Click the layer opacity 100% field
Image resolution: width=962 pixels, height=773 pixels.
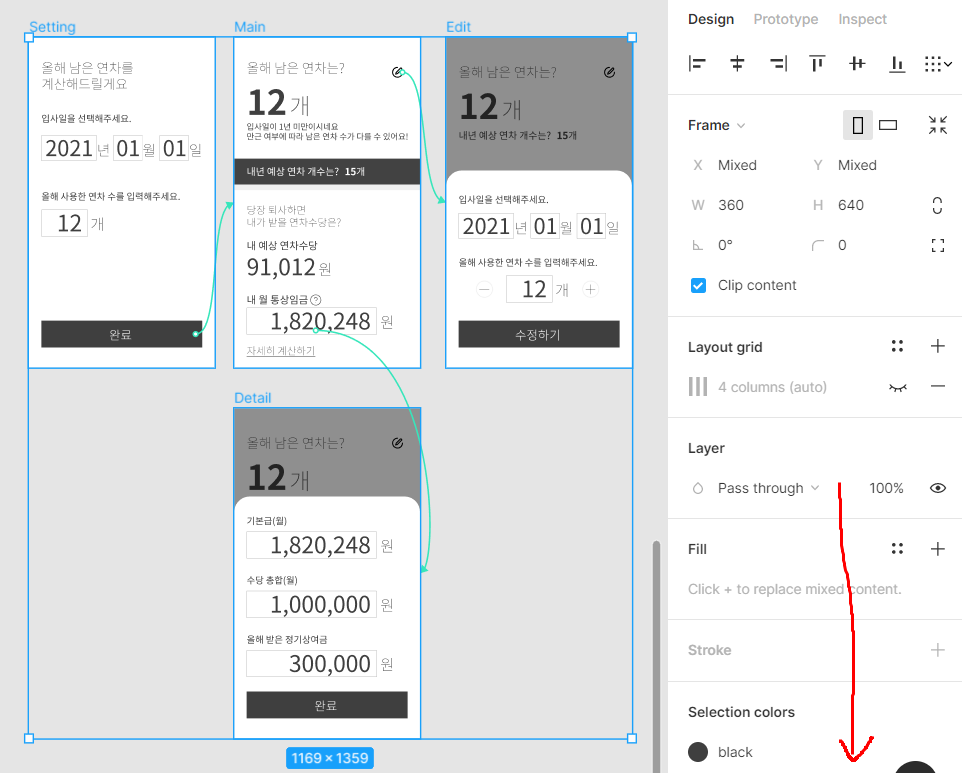coord(886,488)
